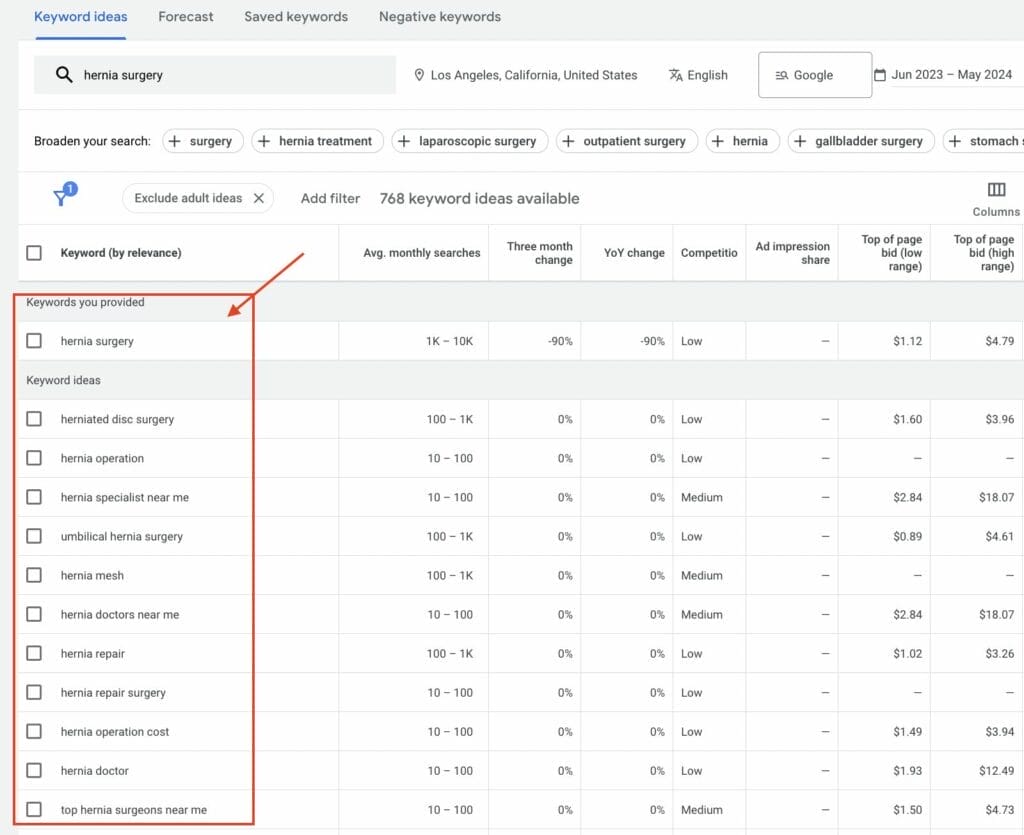Check the 'hernia surgery' keyword checkbox
The height and width of the screenshot is (835, 1024).
coord(34,341)
